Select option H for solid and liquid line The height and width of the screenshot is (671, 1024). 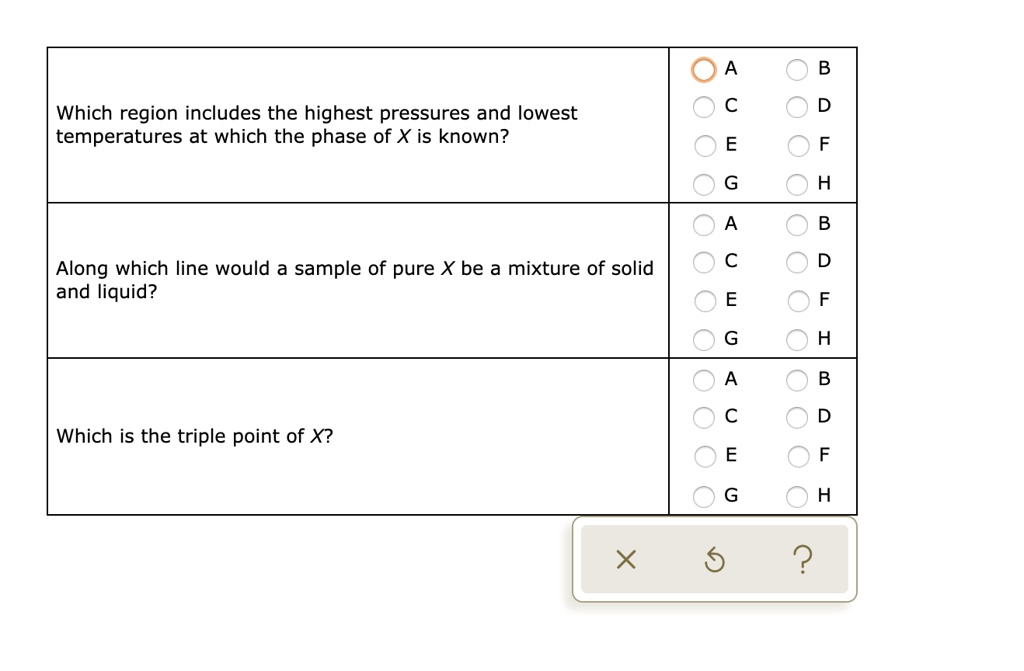point(797,340)
